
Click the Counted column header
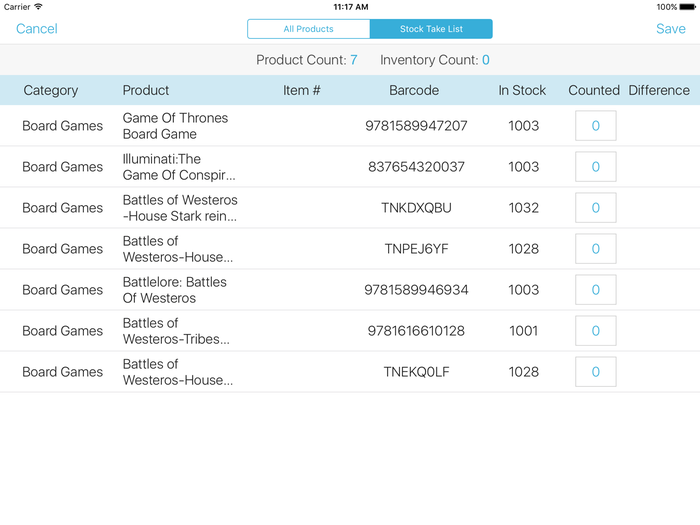point(594,91)
